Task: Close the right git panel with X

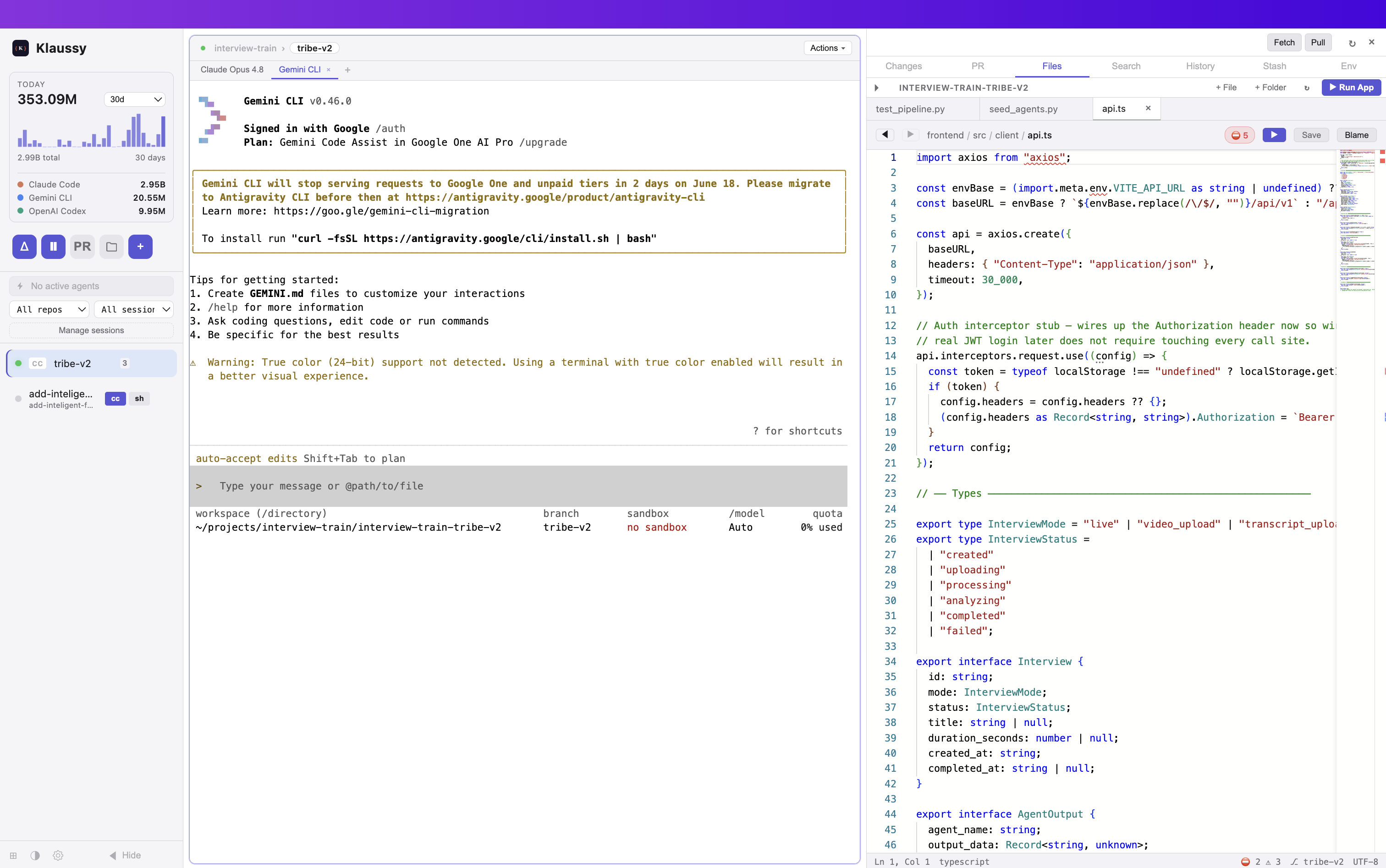Action: point(1372,43)
